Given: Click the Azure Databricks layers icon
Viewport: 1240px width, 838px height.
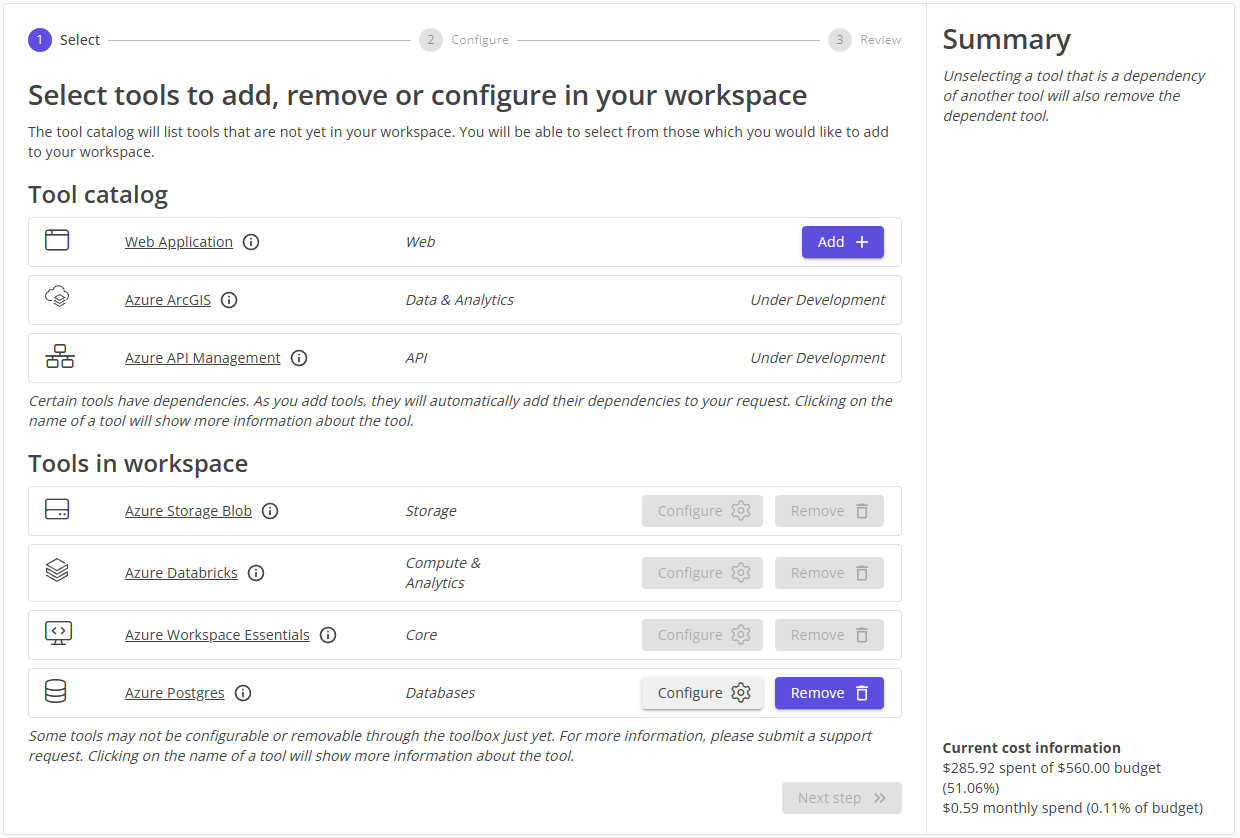Looking at the screenshot, I should click(x=57, y=571).
